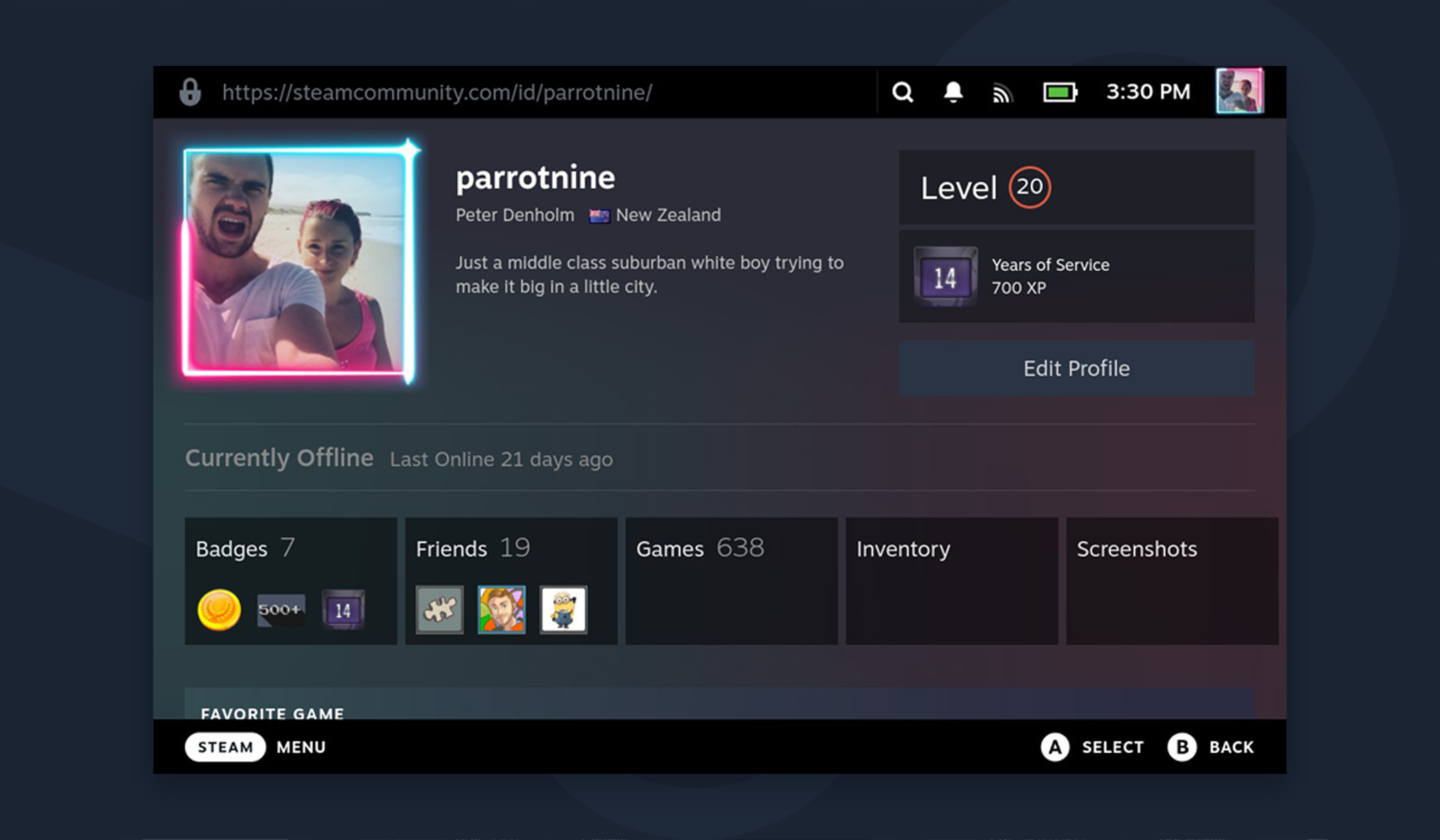Click the New Zealand flag icon
The image size is (1440, 840).
click(599, 215)
